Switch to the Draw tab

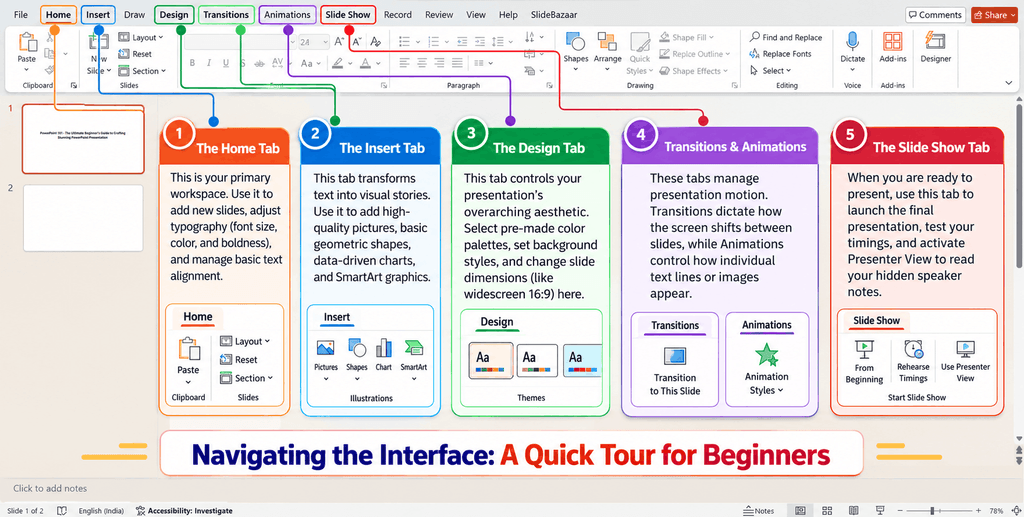pos(135,14)
